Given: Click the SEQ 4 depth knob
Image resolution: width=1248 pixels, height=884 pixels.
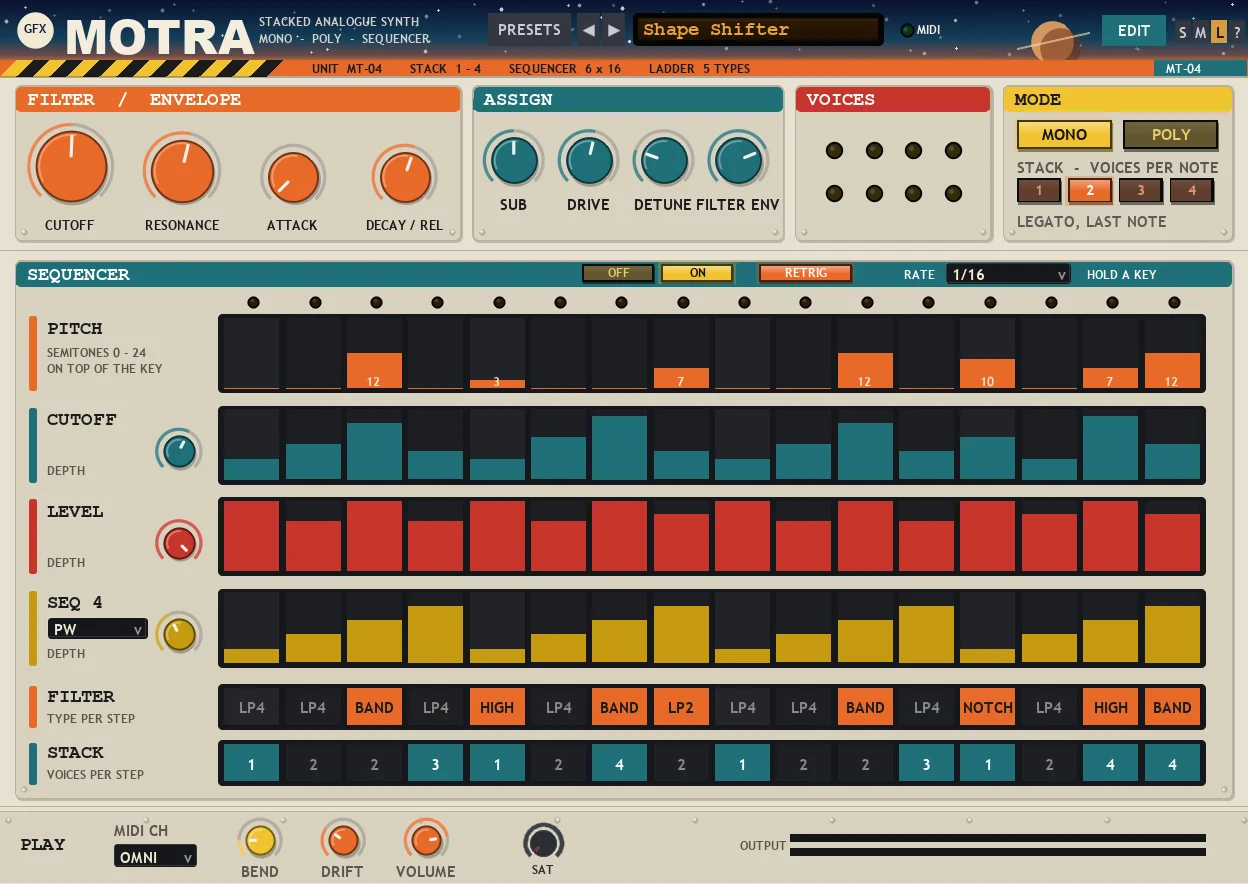Looking at the screenshot, I should coord(180,635).
